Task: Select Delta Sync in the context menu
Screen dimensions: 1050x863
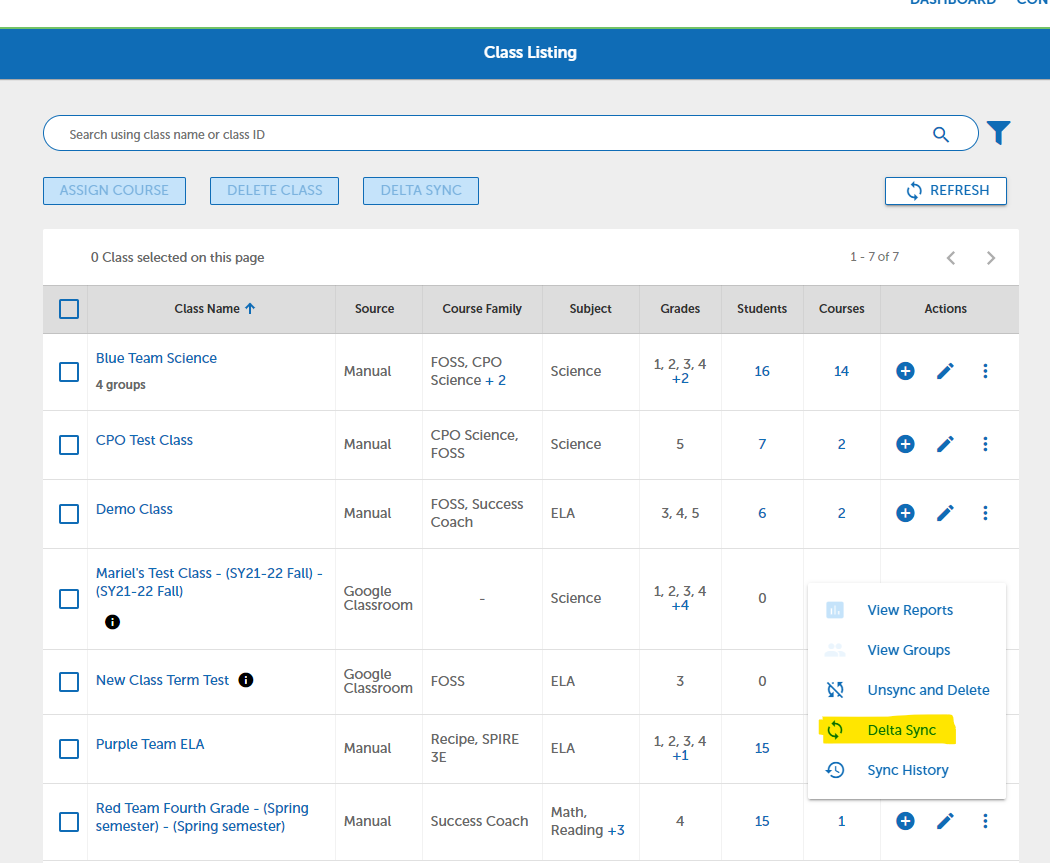Action: point(907,730)
